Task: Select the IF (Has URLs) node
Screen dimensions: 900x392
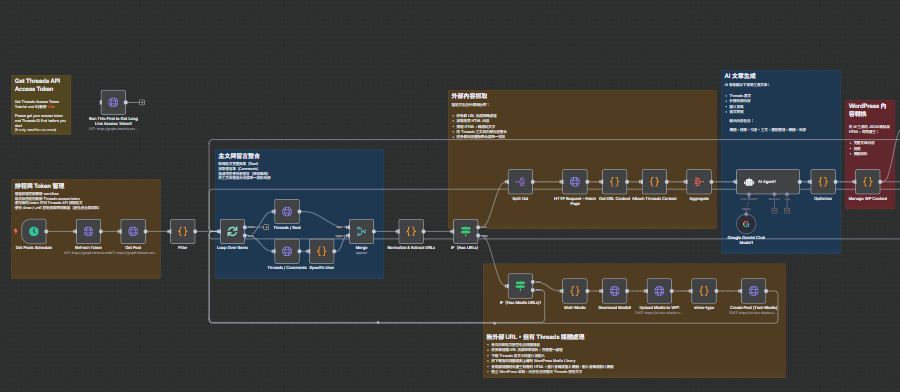Action: tap(465, 231)
